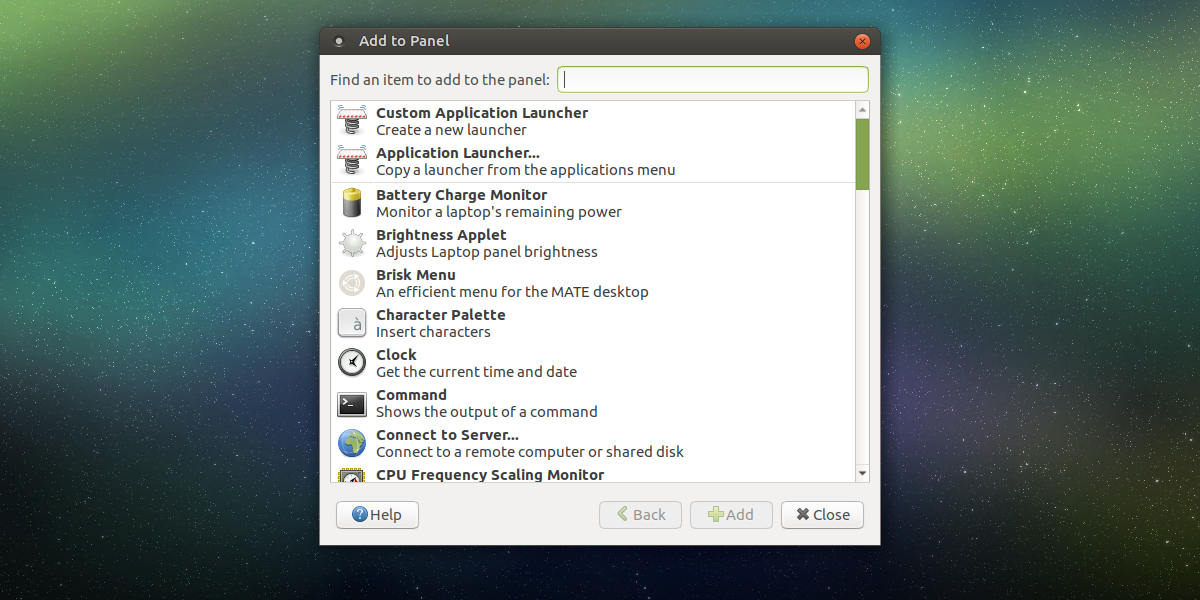Viewport: 1200px width, 600px height.
Task: Click the Brightness Applet sun icon
Action: coord(352,243)
